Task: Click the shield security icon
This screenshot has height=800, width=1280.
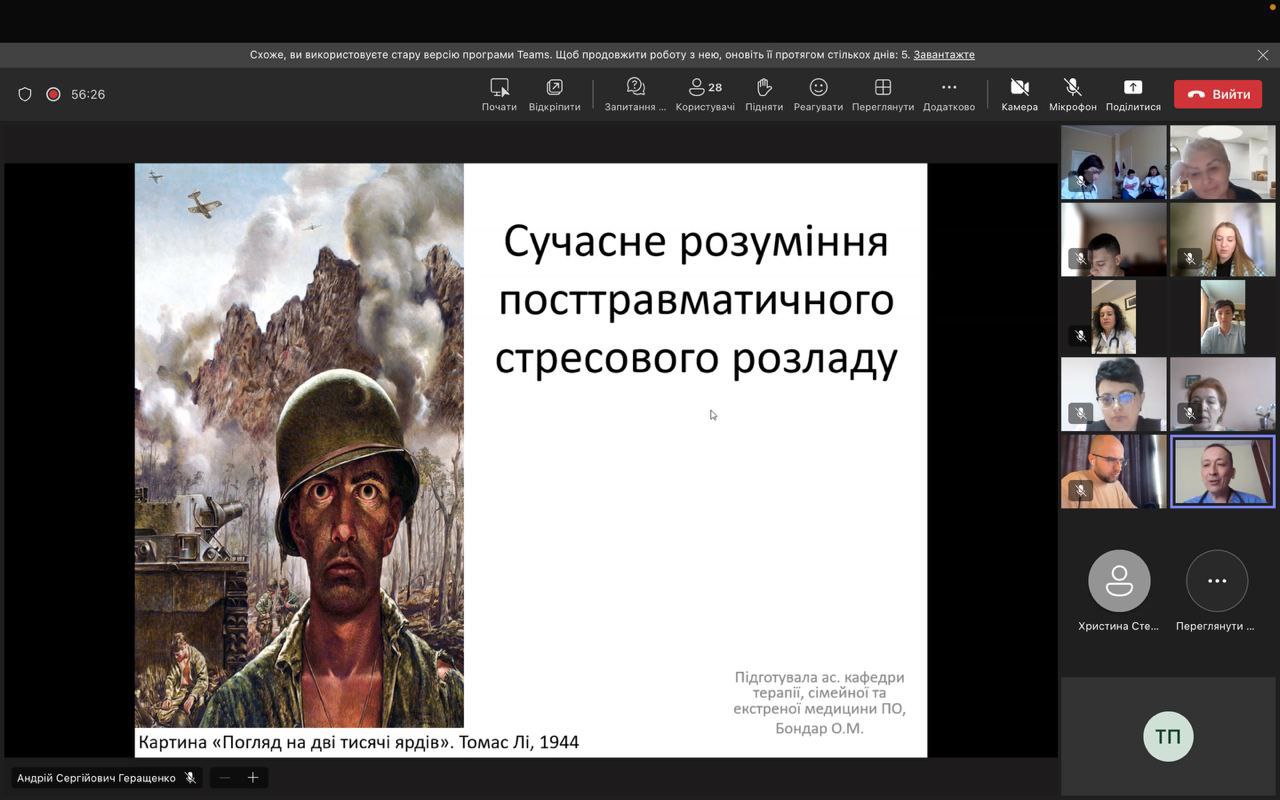Action: point(25,94)
